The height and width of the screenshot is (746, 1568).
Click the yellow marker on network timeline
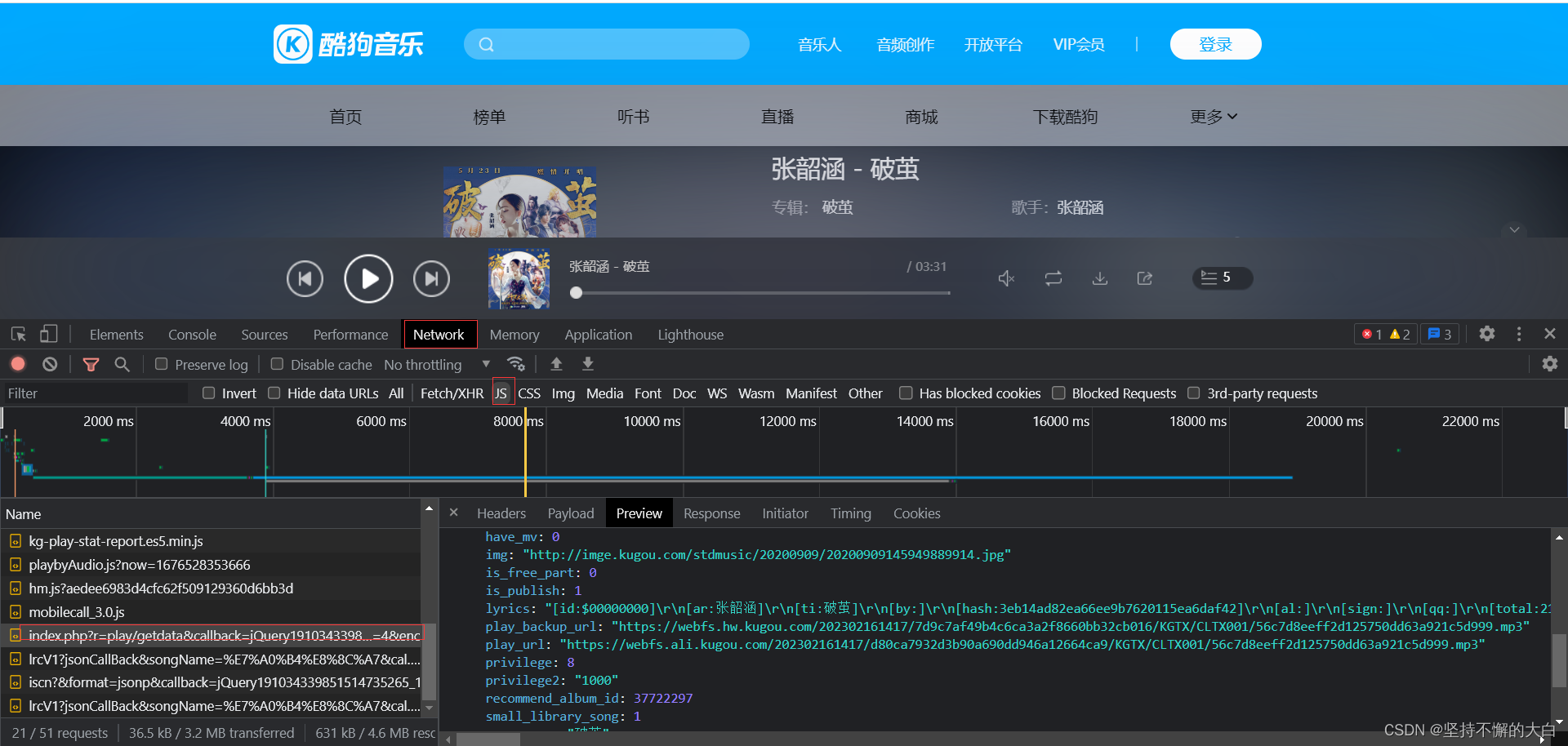[525, 453]
